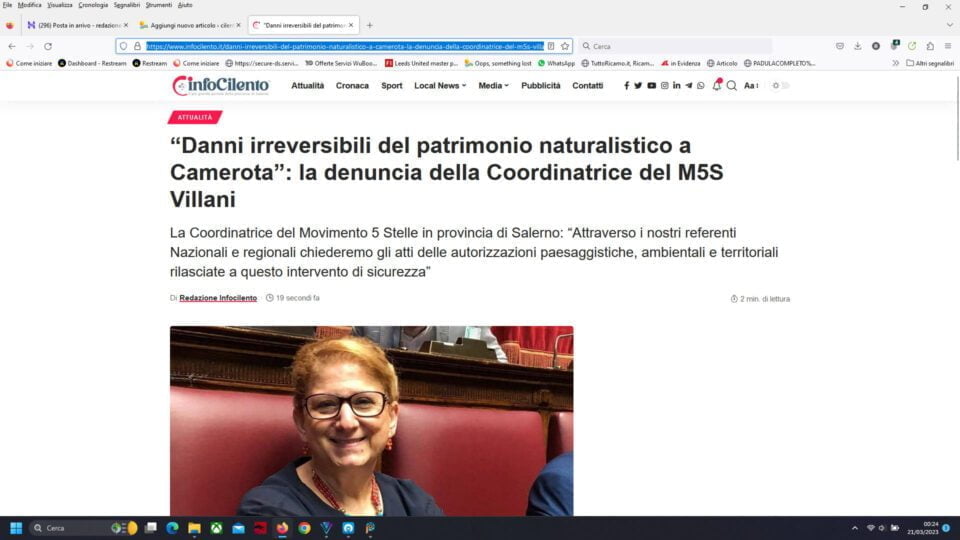Open the Segnalibri menu
The width and height of the screenshot is (960, 540).
pos(127,5)
